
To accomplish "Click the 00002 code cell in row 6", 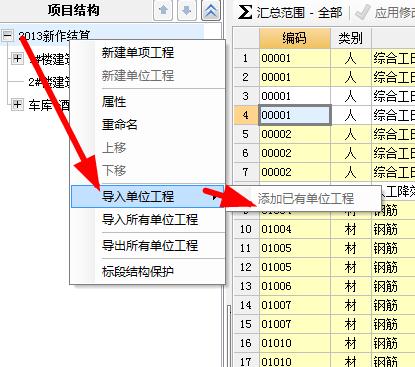I will click(295, 153).
